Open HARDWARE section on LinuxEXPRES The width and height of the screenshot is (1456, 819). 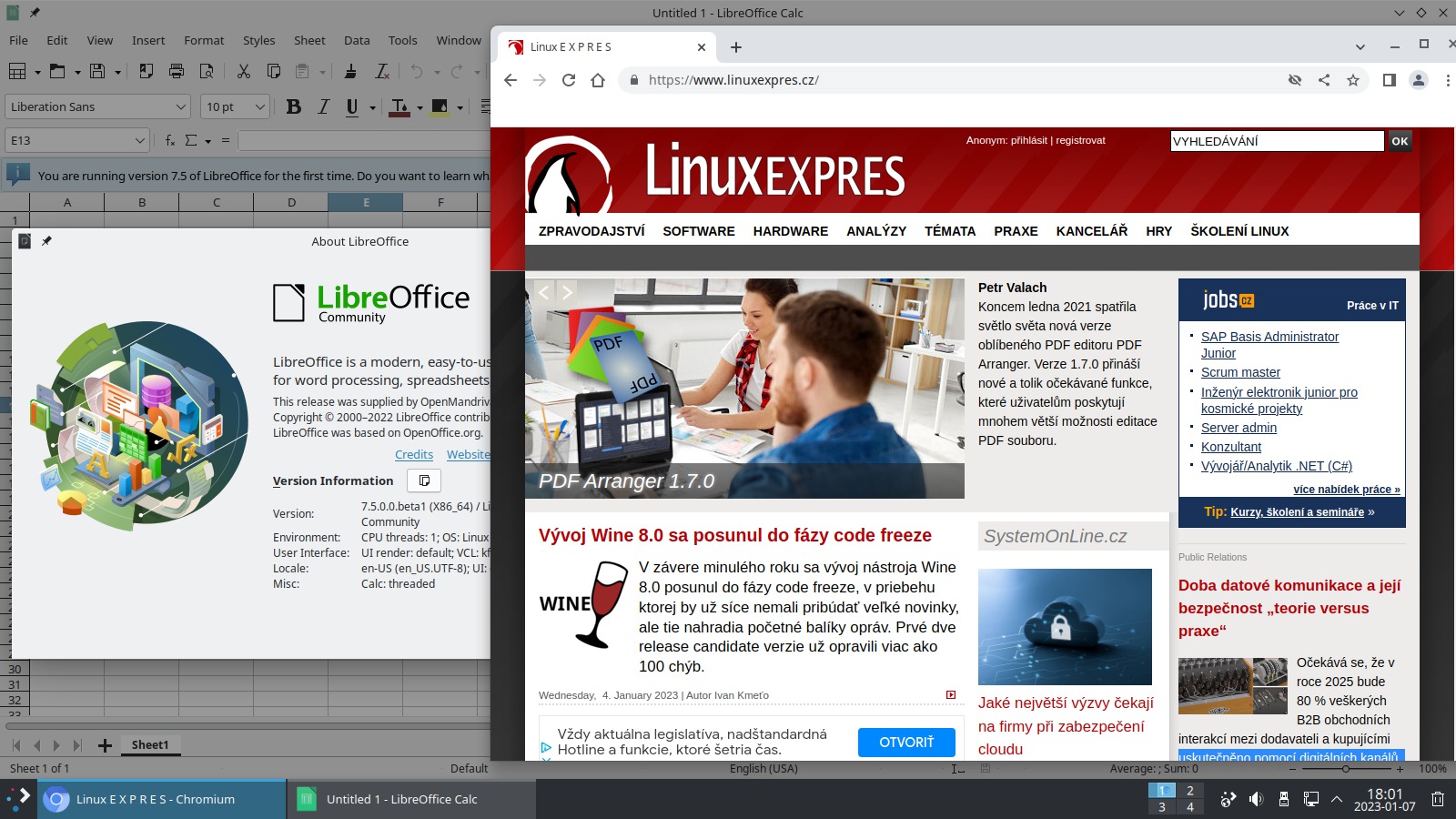(x=791, y=231)
